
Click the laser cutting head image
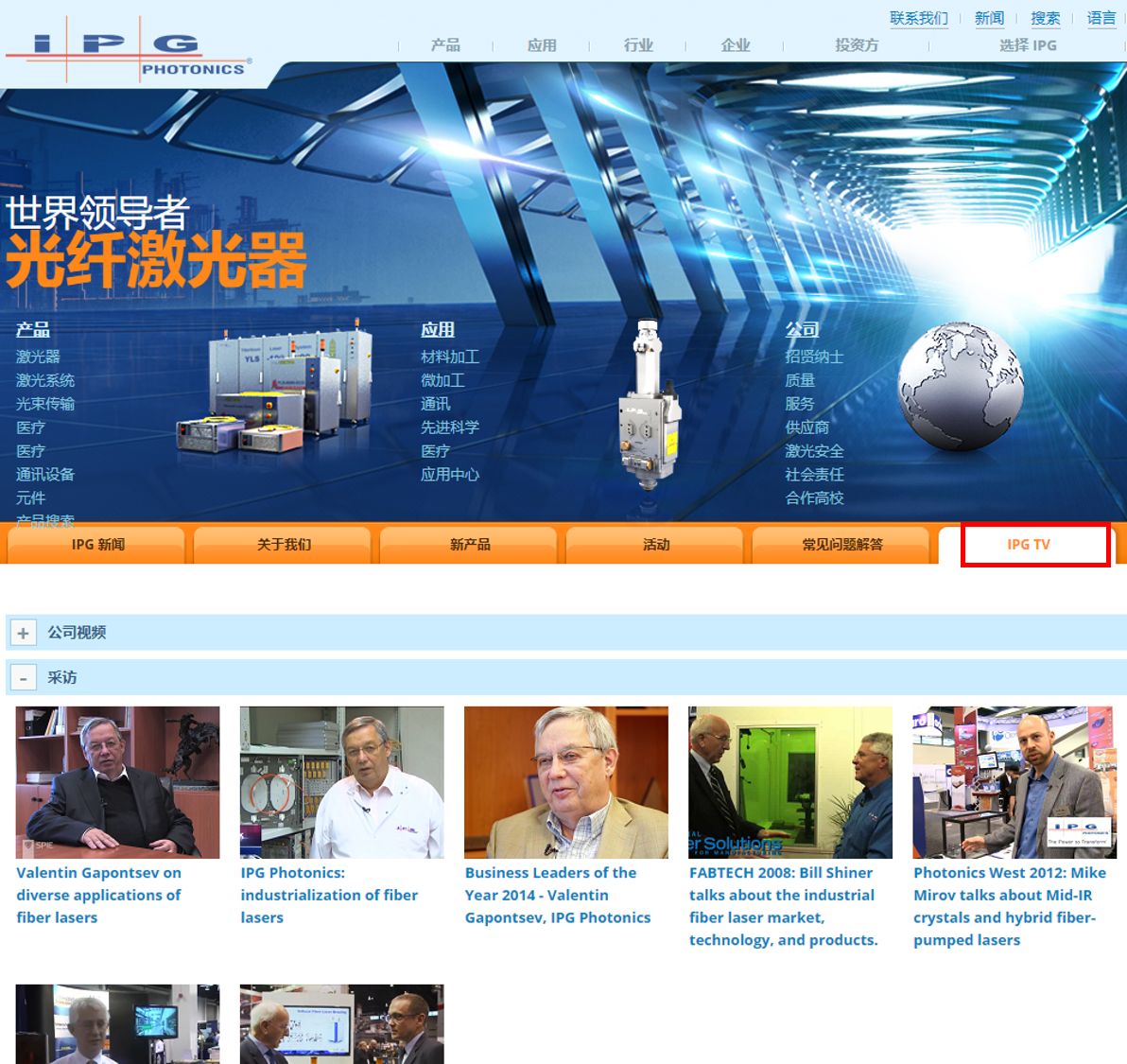coord(649,404)
